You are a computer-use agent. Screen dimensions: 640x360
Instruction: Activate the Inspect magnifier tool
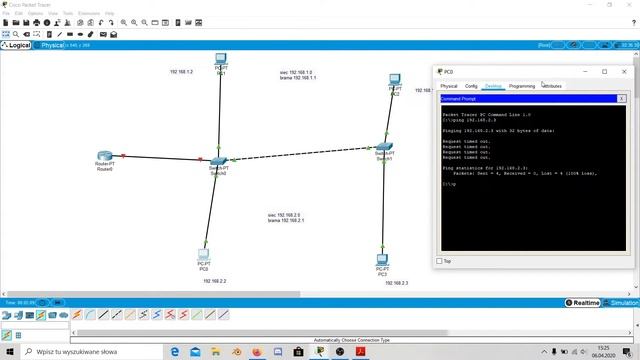pos(16,34)
